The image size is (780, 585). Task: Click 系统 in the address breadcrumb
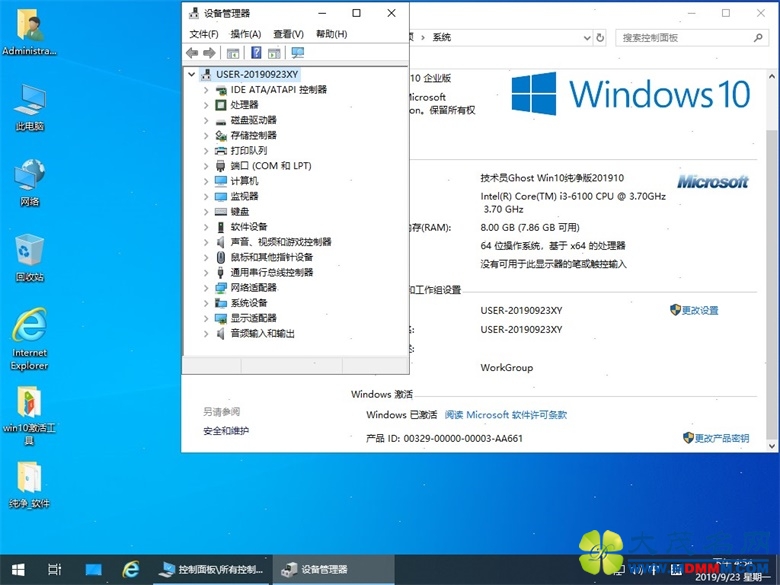pos(442,37)
